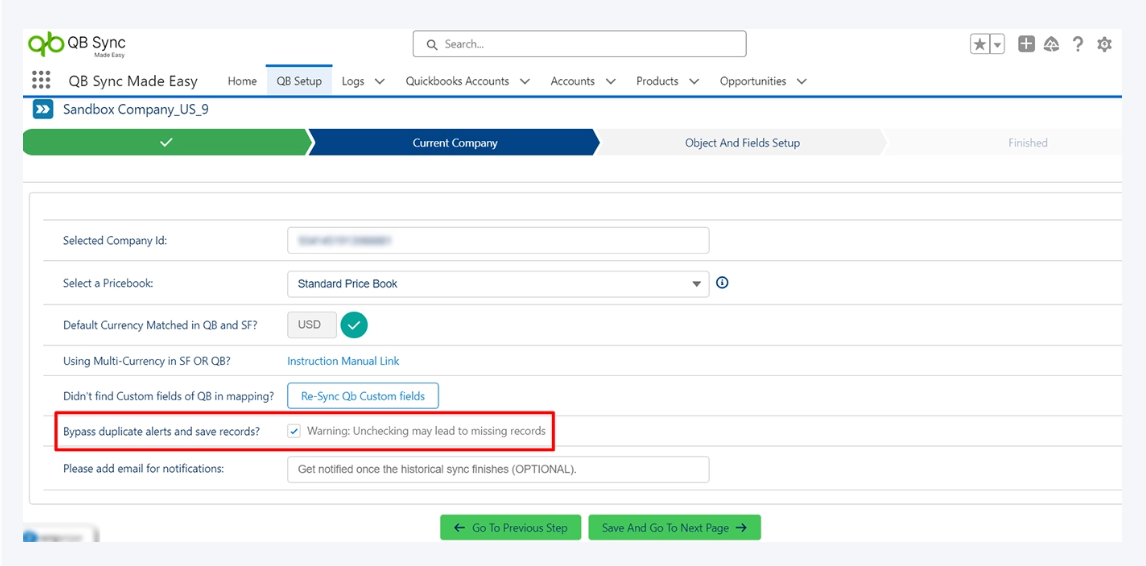The width and height of the screenshot is (1146, 566).
Task: Click Re-Sync Qb Custom fields button
Action: [x=363, y=396]
